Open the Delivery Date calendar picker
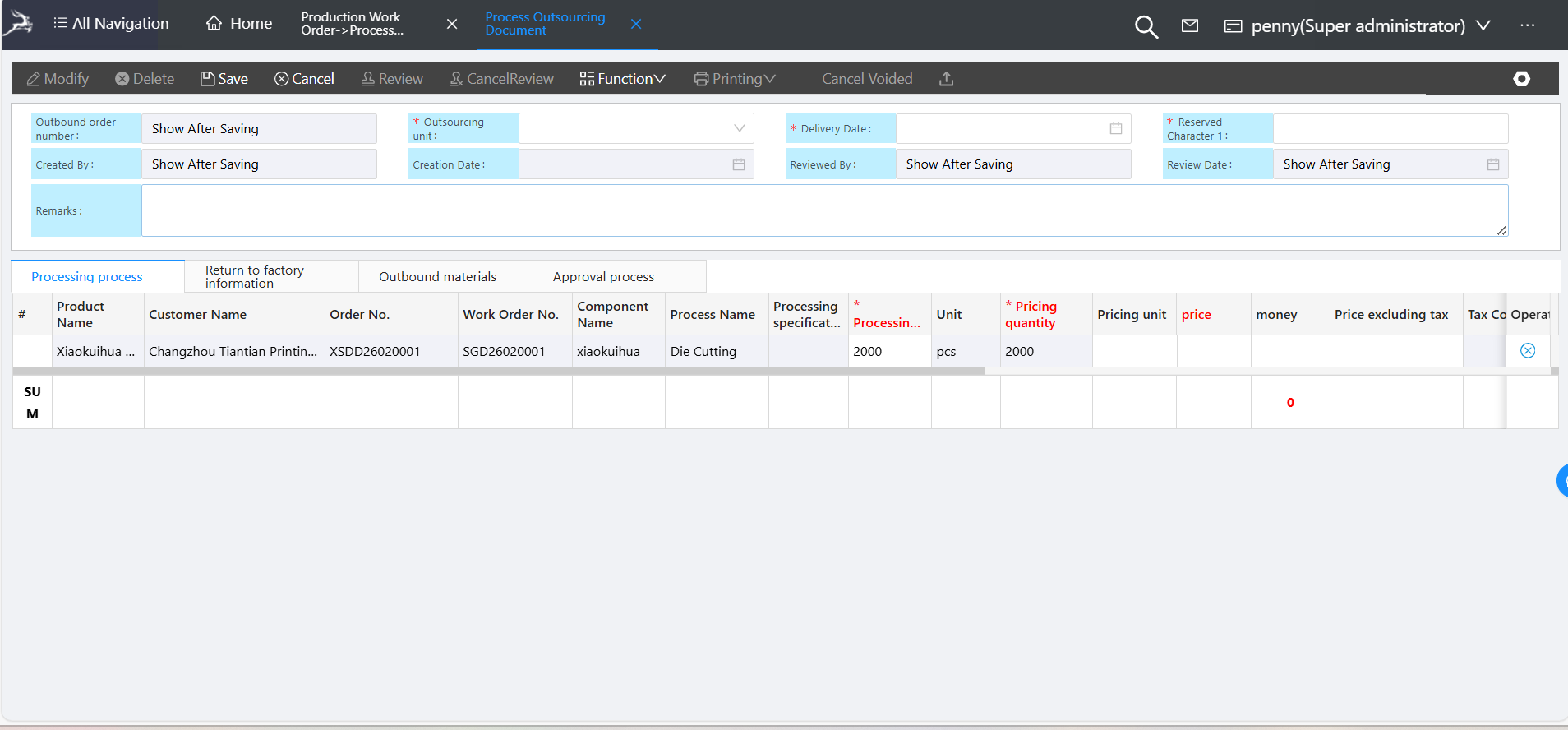The image size is (1568, 730). [x=1115, y=129]
